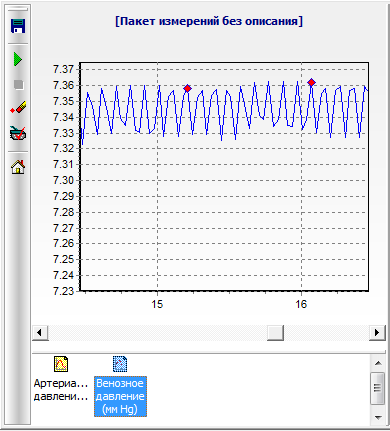Select the venous pressure graph icon
This screenshot has height=431, width=390.
(120, 364)
